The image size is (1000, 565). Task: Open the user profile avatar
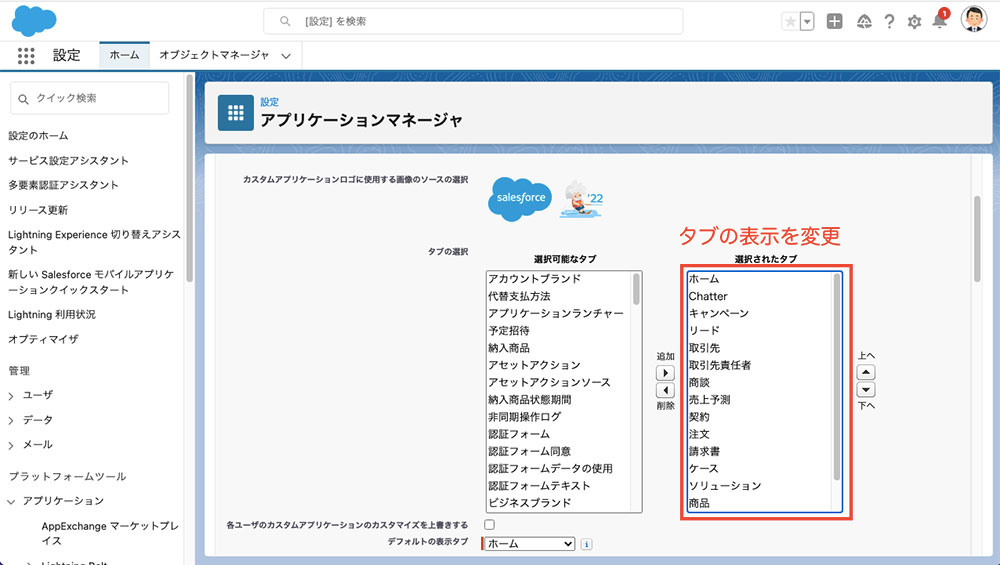pos(974,19)
